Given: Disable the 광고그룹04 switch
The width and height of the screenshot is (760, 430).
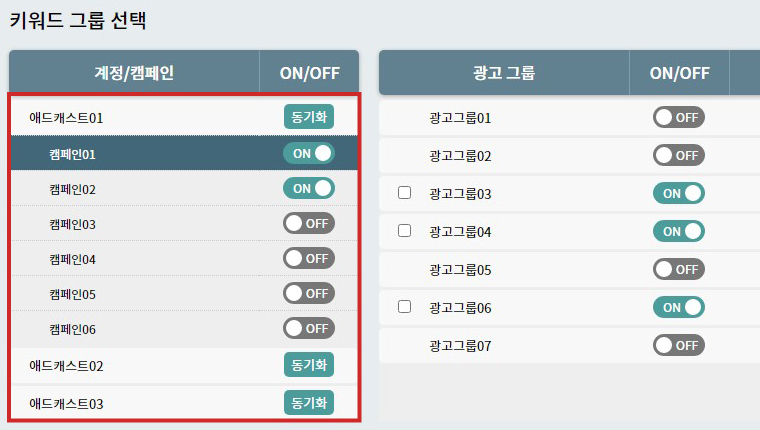Looking at the screenshot, I should [679, 231].
